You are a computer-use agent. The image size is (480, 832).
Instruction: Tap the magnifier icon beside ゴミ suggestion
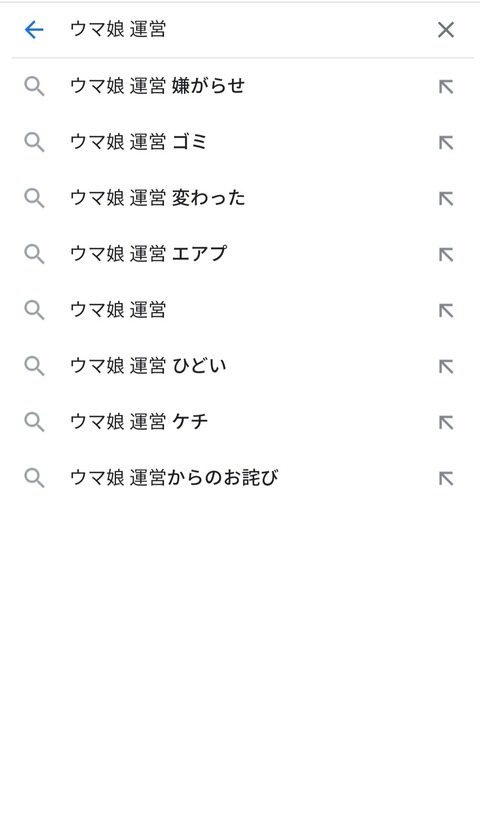pos(34,142)
